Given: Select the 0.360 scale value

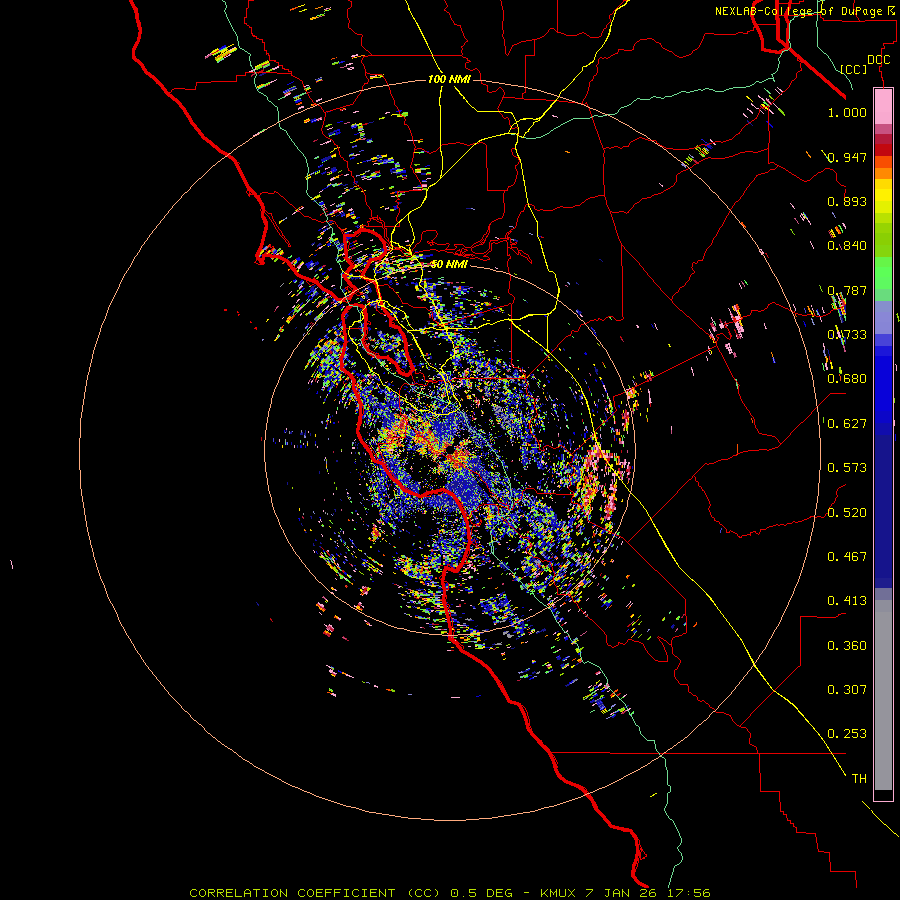Looking at the screenshot, I should [847, 646].
